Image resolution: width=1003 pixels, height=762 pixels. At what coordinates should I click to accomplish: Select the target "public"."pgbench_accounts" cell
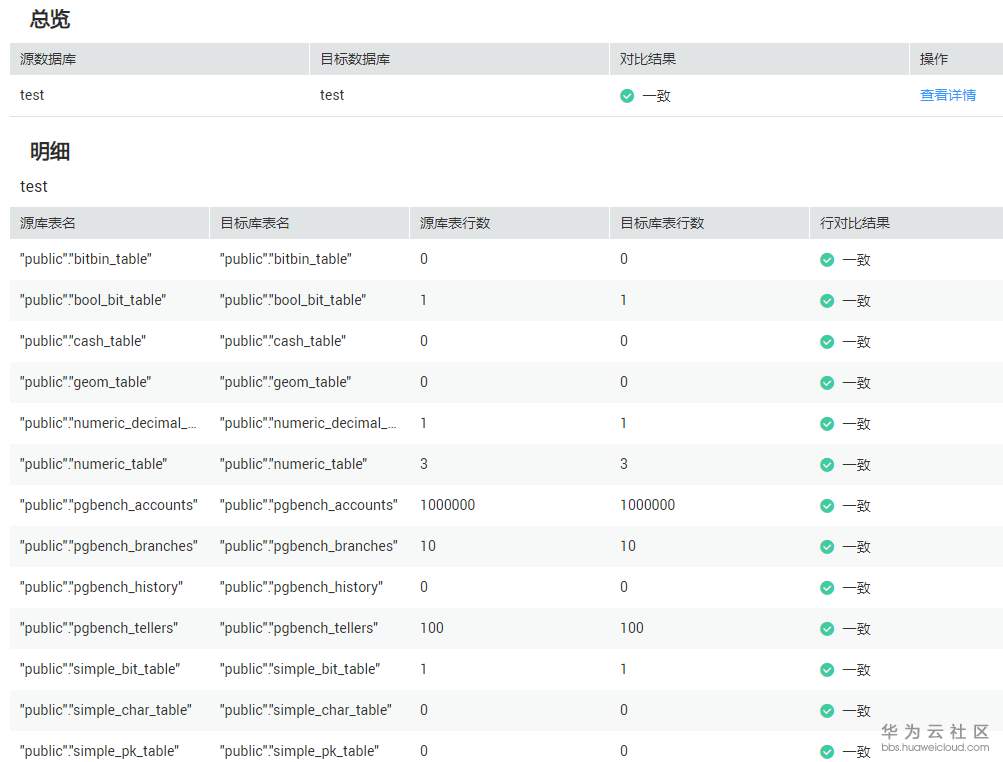click(309, 505)
